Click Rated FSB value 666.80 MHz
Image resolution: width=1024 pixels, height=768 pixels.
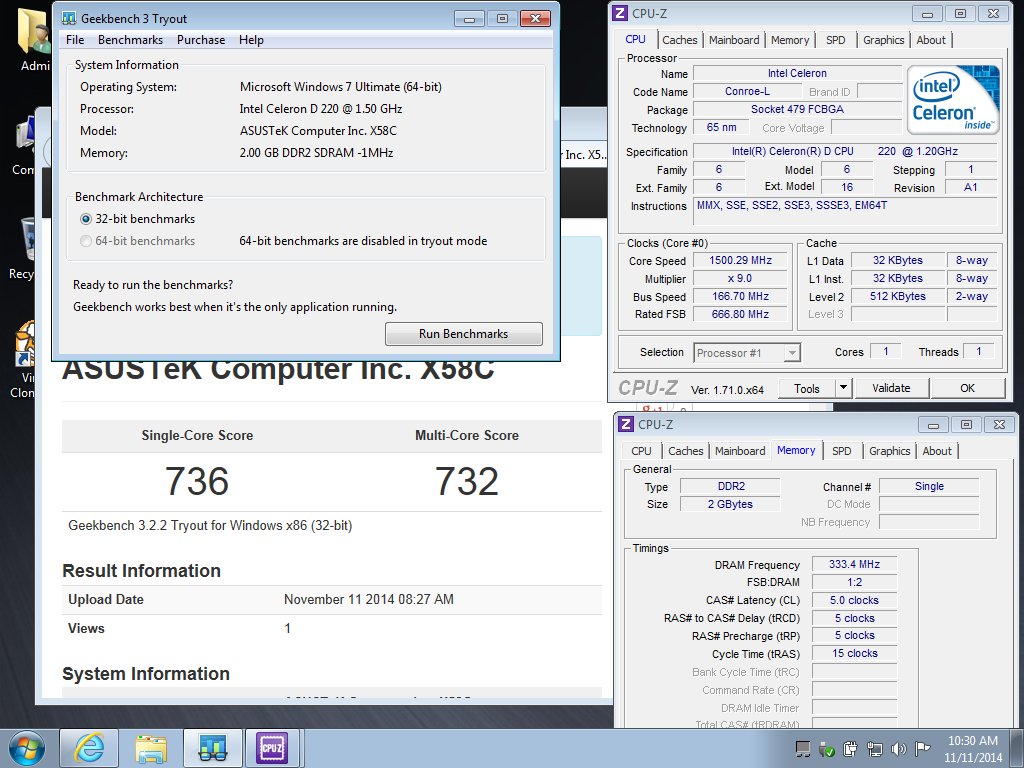coord(741,314)
